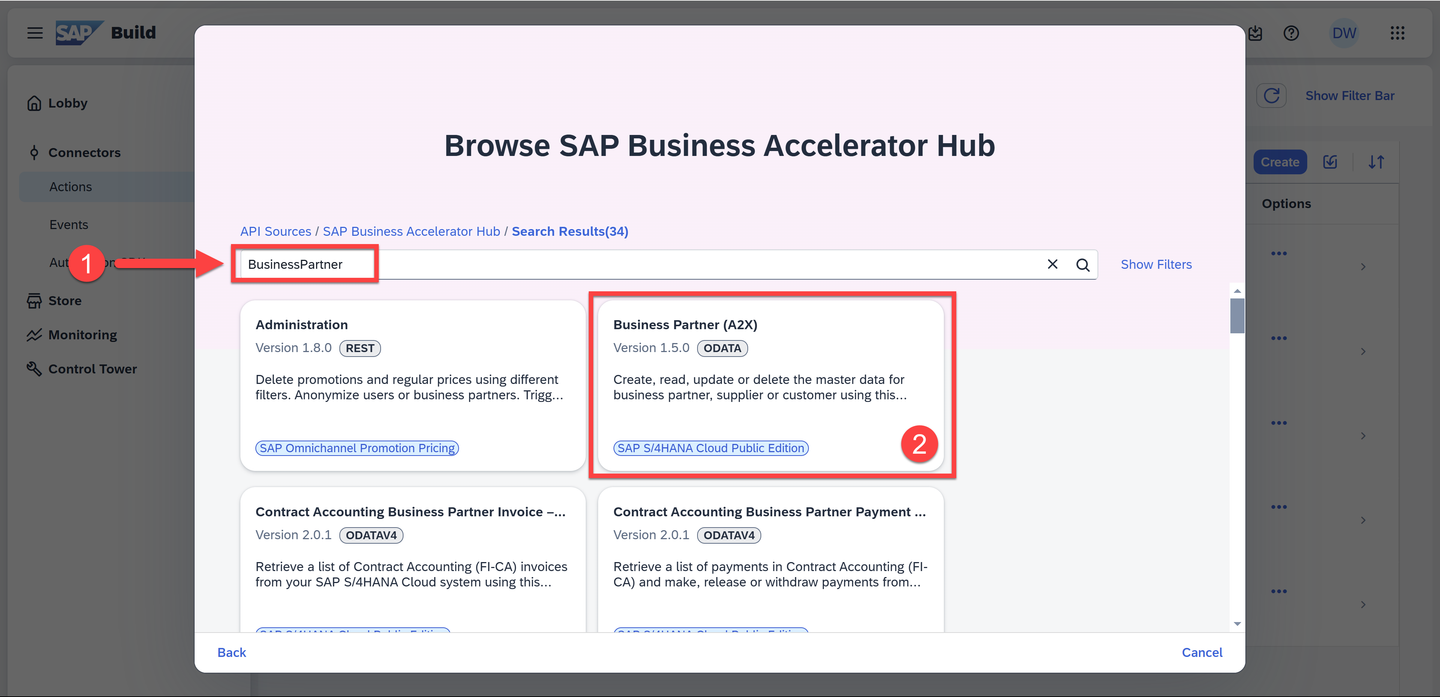Screen dimensions: 1440x697
Task: Open Contract Accounting Business Partner Invoice card
Action: click(413, 560)
